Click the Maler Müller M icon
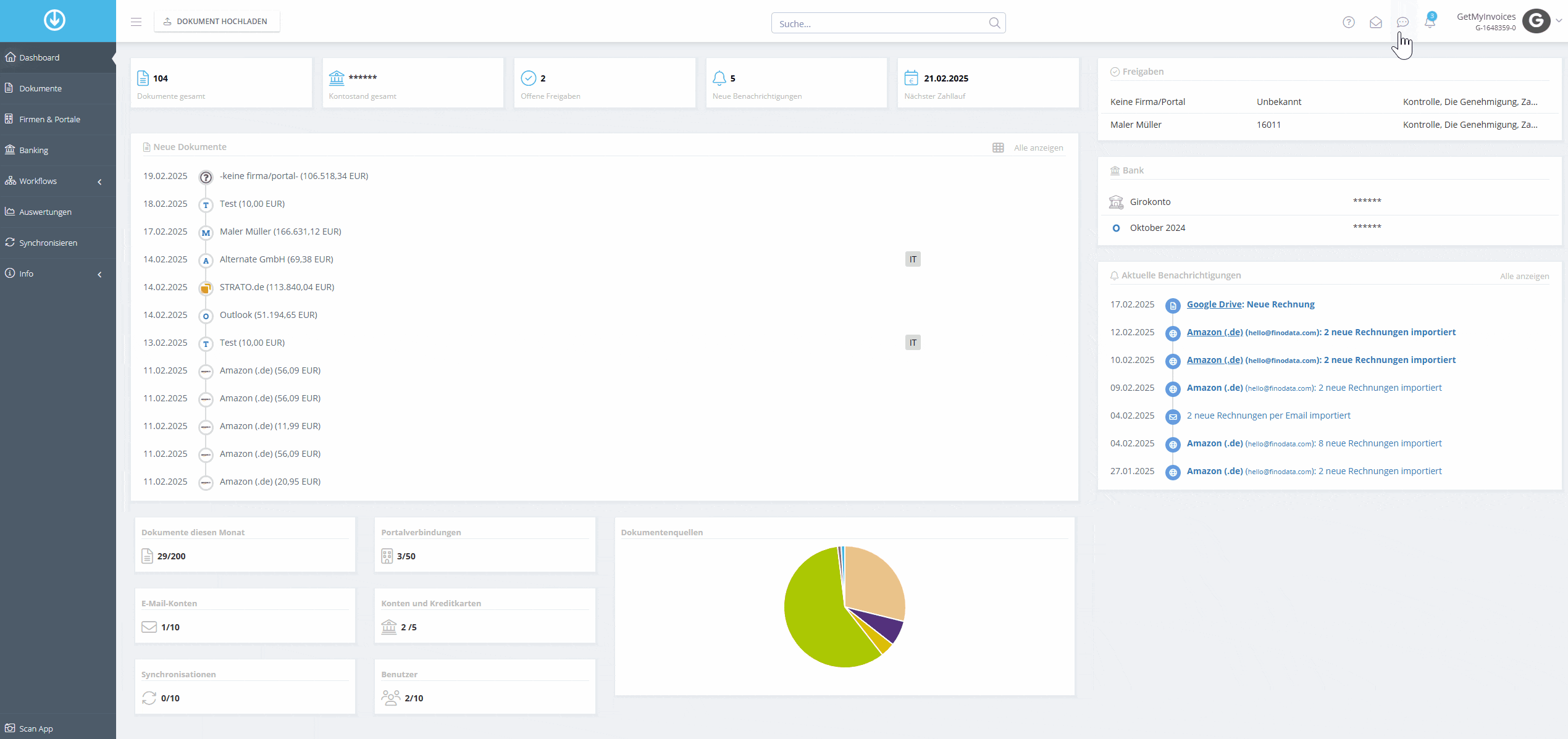This screenshot has width=1568, height=739. coord(206,233)
